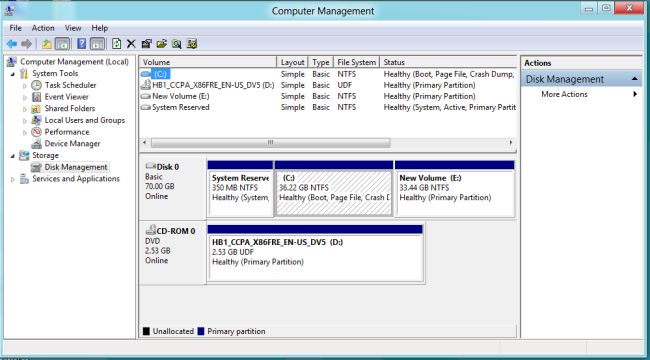Click the black Unallocated legend swatch
The width and height of the screenshot is (650, 360).
tap(146, 331)
